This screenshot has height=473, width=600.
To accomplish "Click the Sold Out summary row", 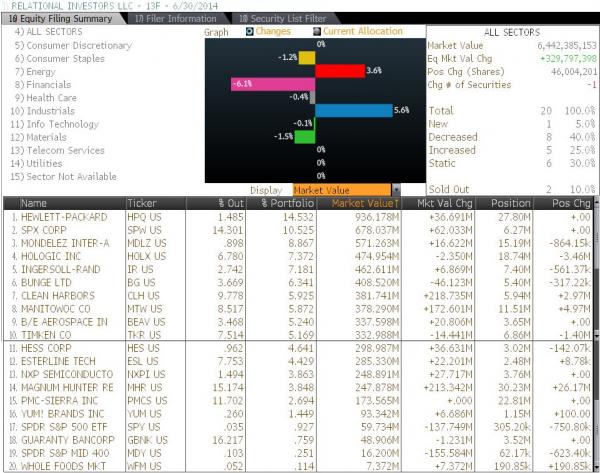I will click(x=512, y=189).
